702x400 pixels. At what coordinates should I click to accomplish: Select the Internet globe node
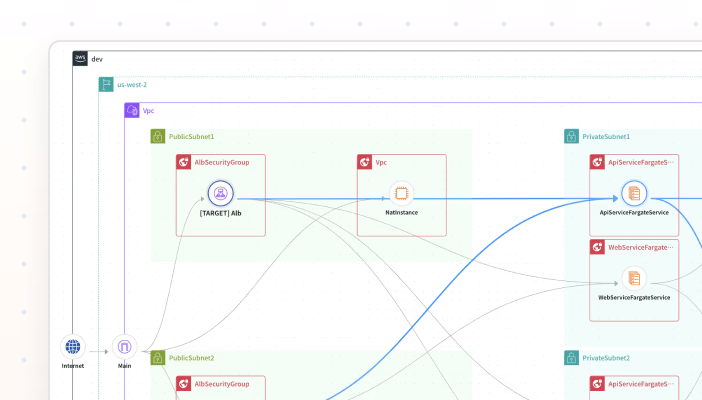[x=73, y=347]
